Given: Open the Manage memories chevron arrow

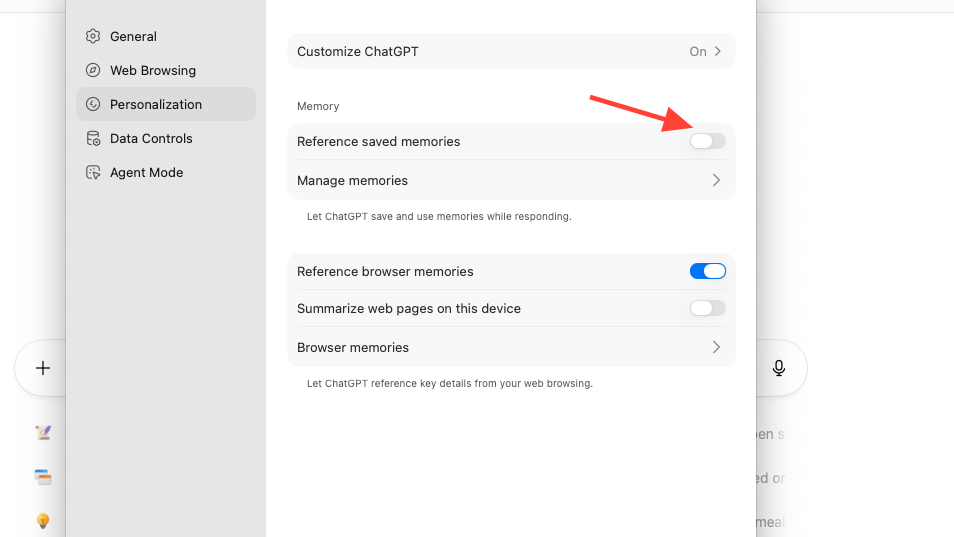Looking at the screenshot, I should (x=716, y=180).
